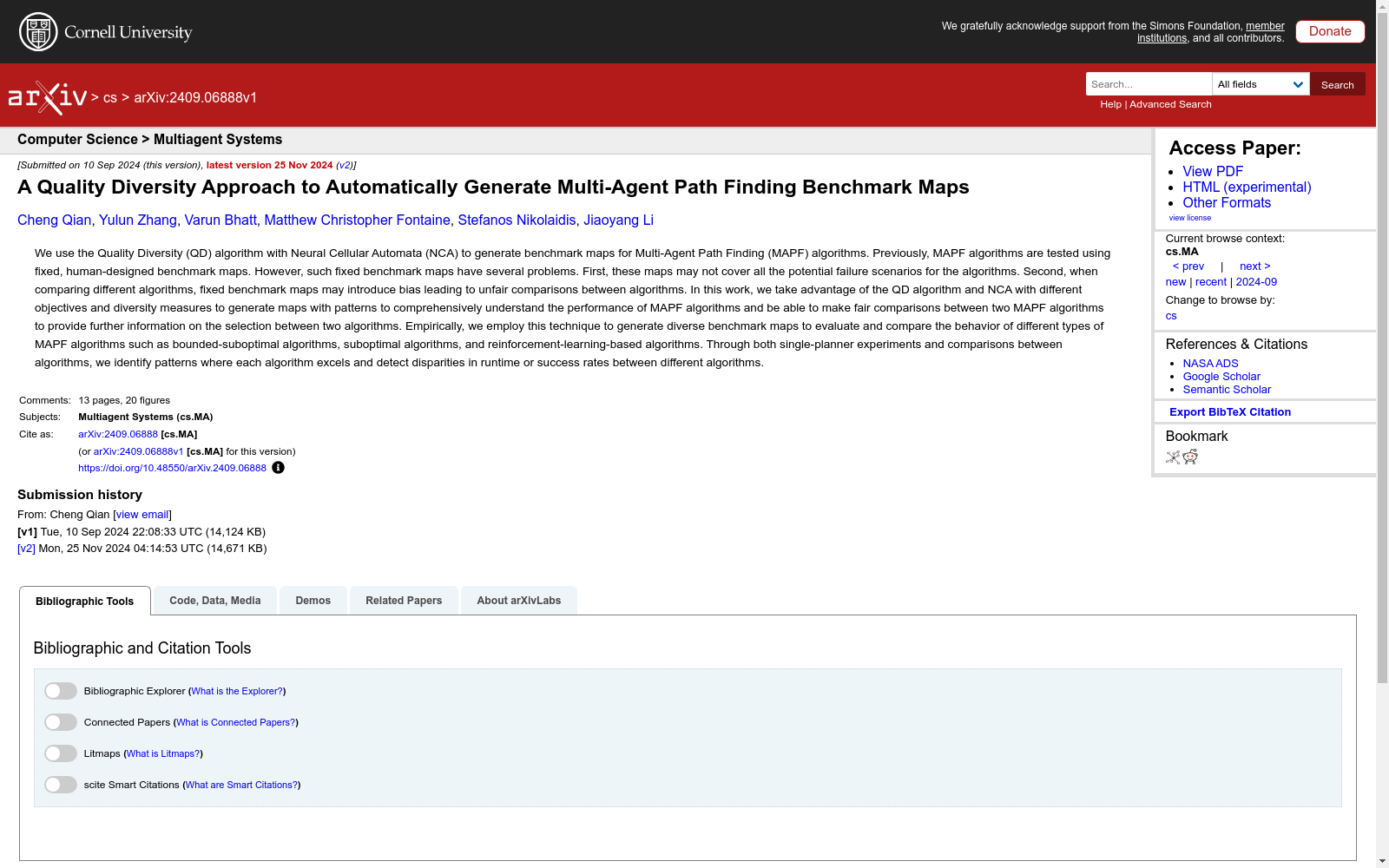
Task: Open latest version v2 link in header
Action: 345,165
